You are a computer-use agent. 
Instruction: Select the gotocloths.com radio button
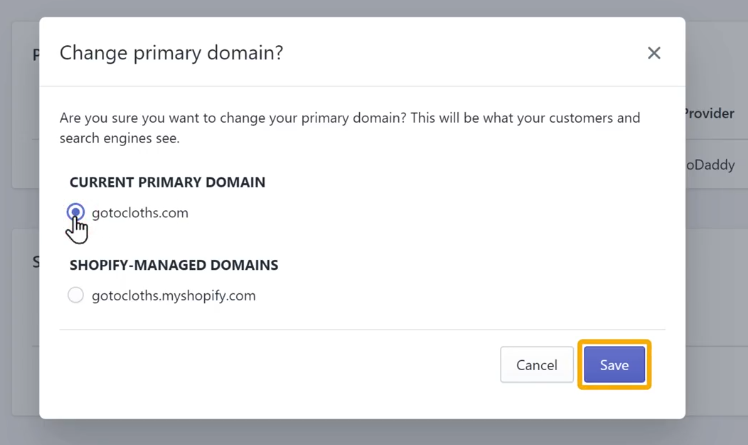click(75, 212)
